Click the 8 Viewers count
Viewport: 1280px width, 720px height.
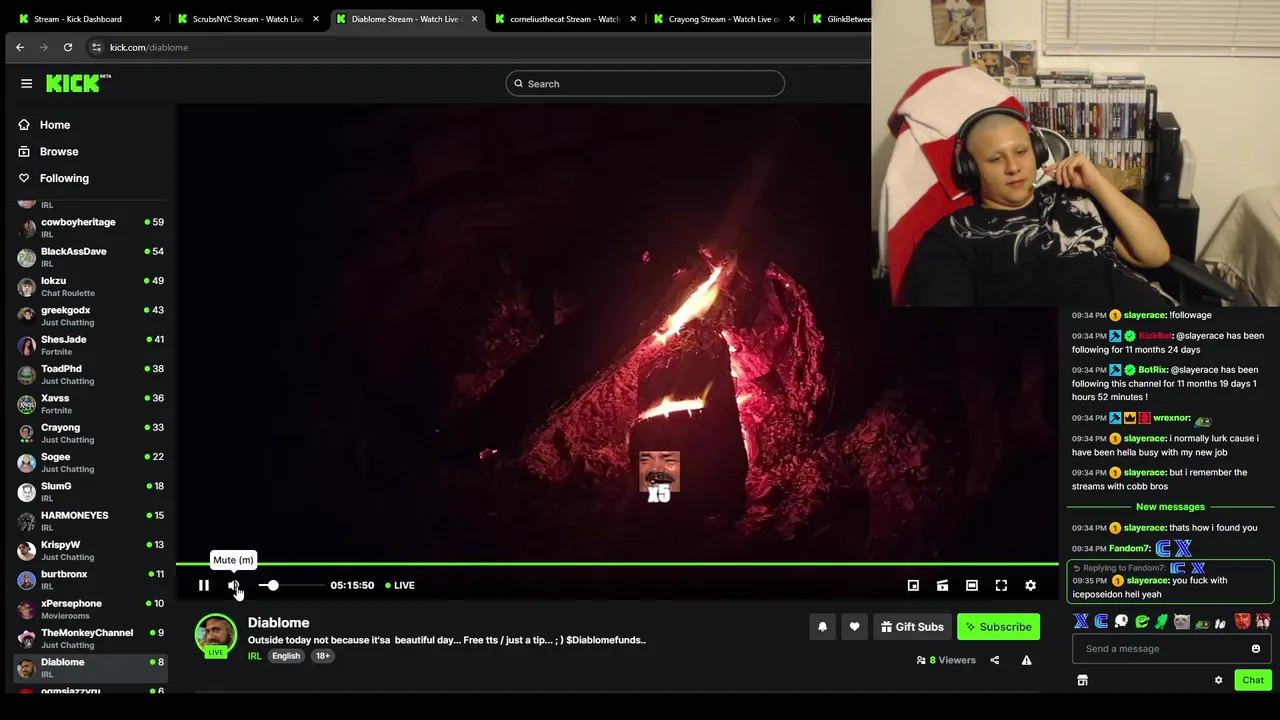[946, 660]
